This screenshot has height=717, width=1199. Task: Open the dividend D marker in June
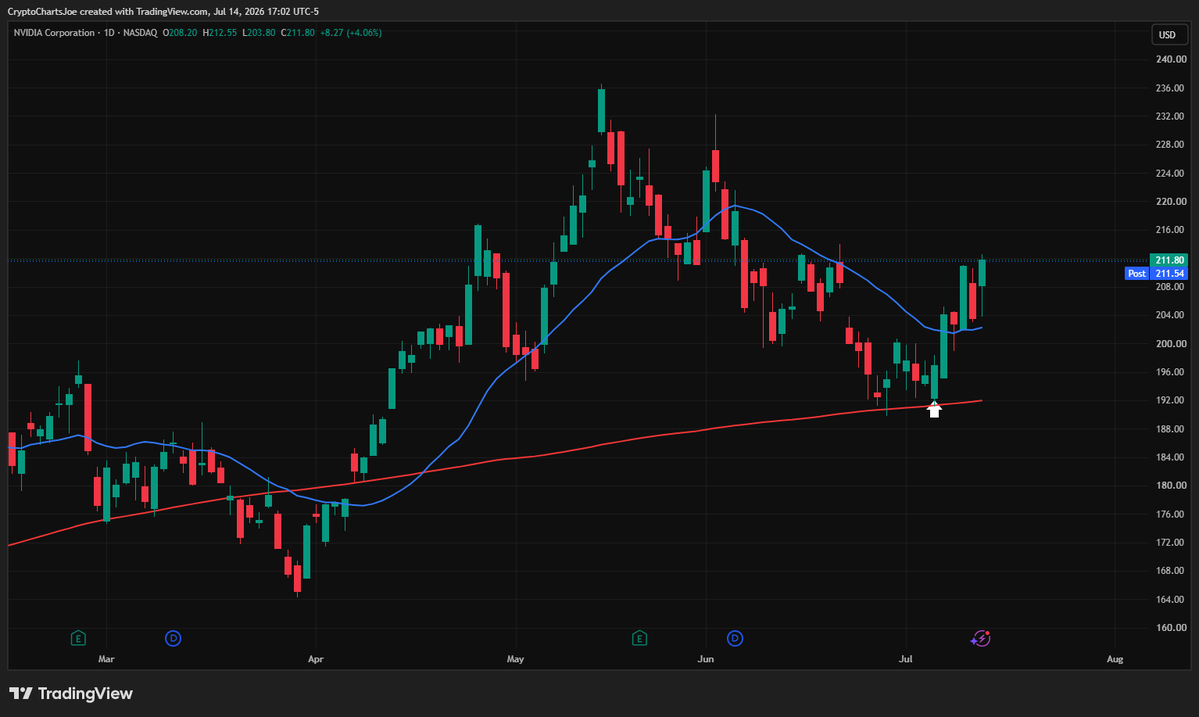click(735, 638)
